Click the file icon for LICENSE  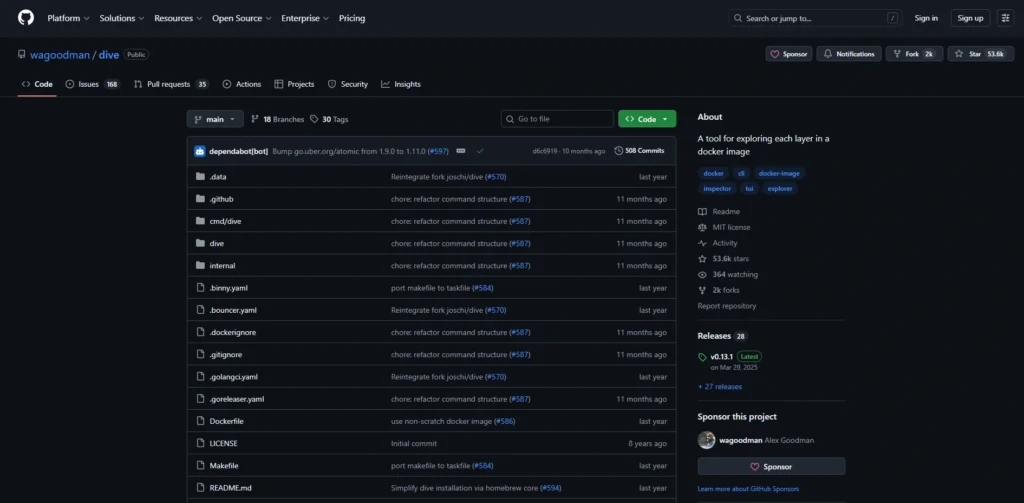(200, 443)
